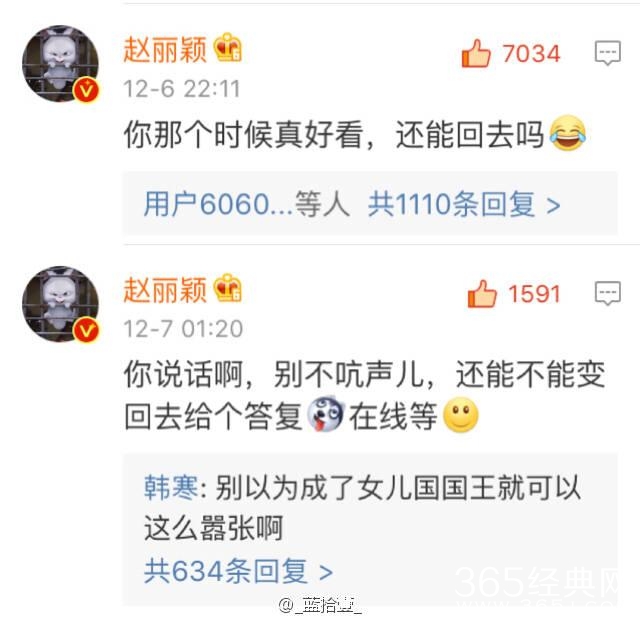Open 韩寒's profile from the reply
This screenshot has height=621, width=640.
(x=171, y=487)
